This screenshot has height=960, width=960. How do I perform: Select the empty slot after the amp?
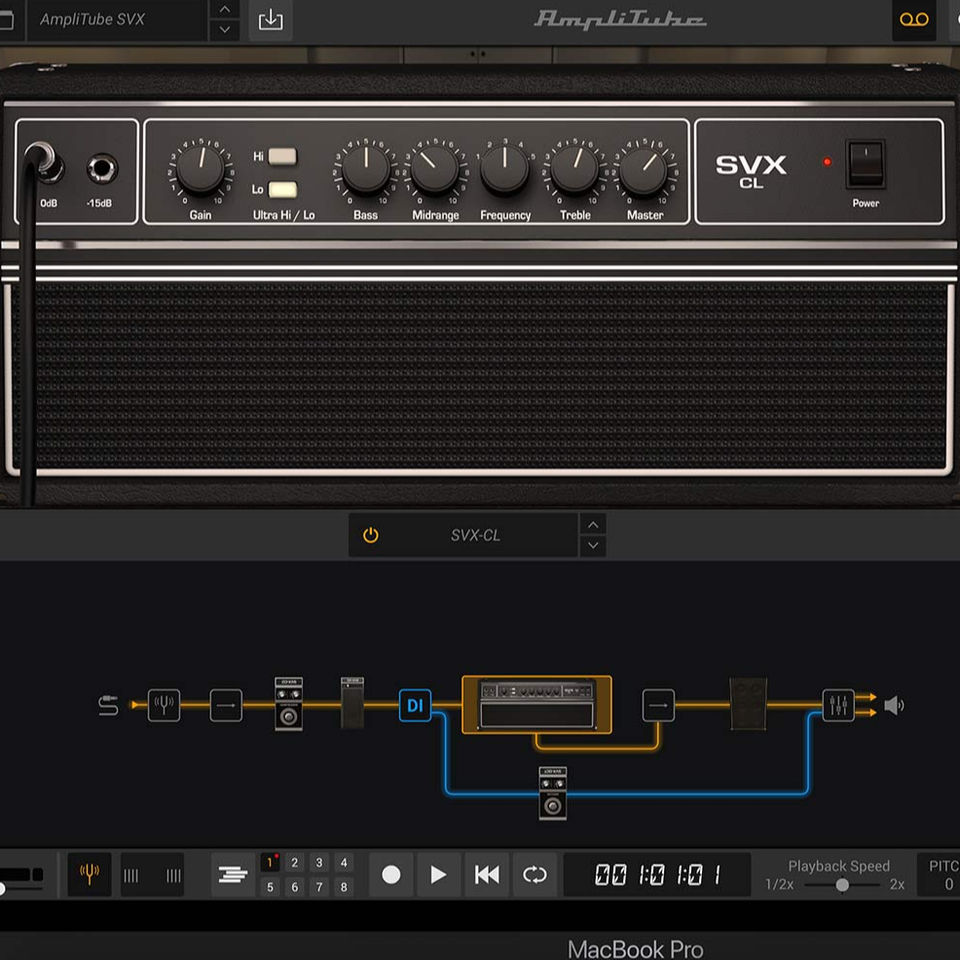click(658, 705)
